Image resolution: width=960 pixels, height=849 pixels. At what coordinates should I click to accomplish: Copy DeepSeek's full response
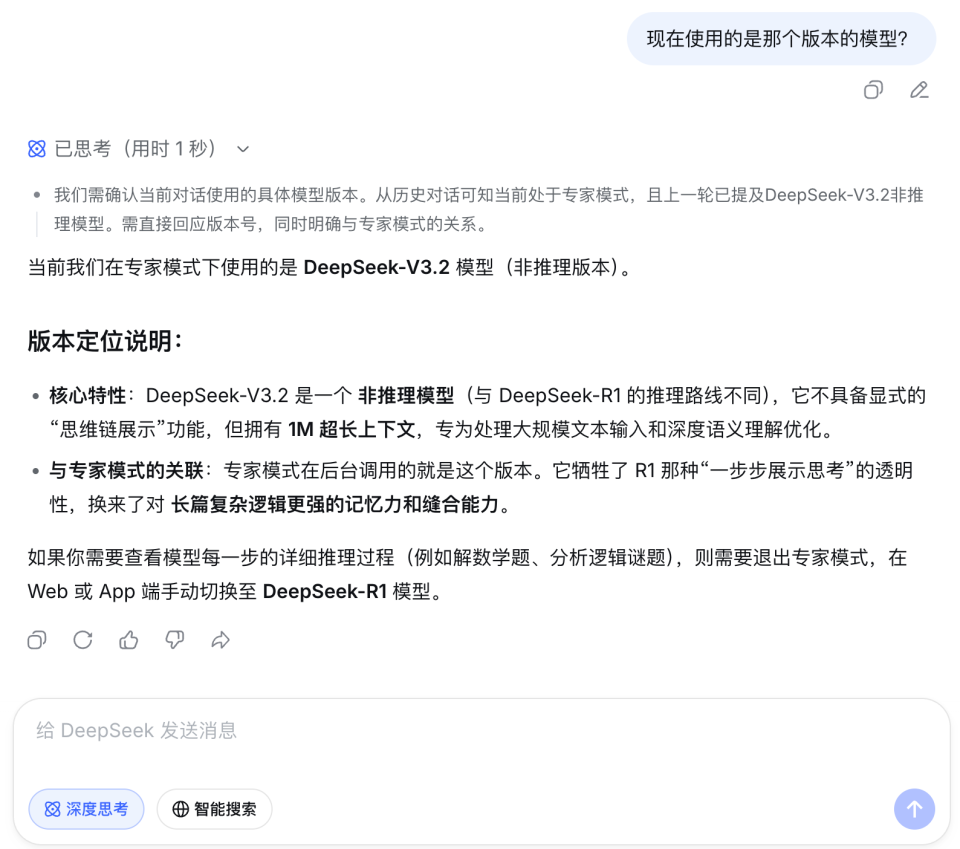click(x=37, y=640)
